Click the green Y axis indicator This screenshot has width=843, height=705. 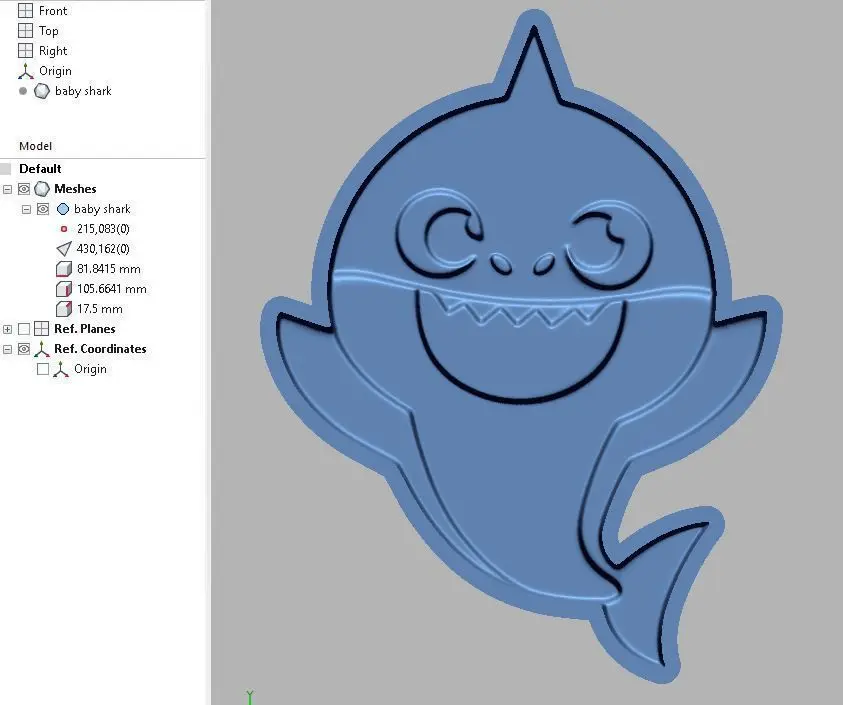(x=249, y=697)
